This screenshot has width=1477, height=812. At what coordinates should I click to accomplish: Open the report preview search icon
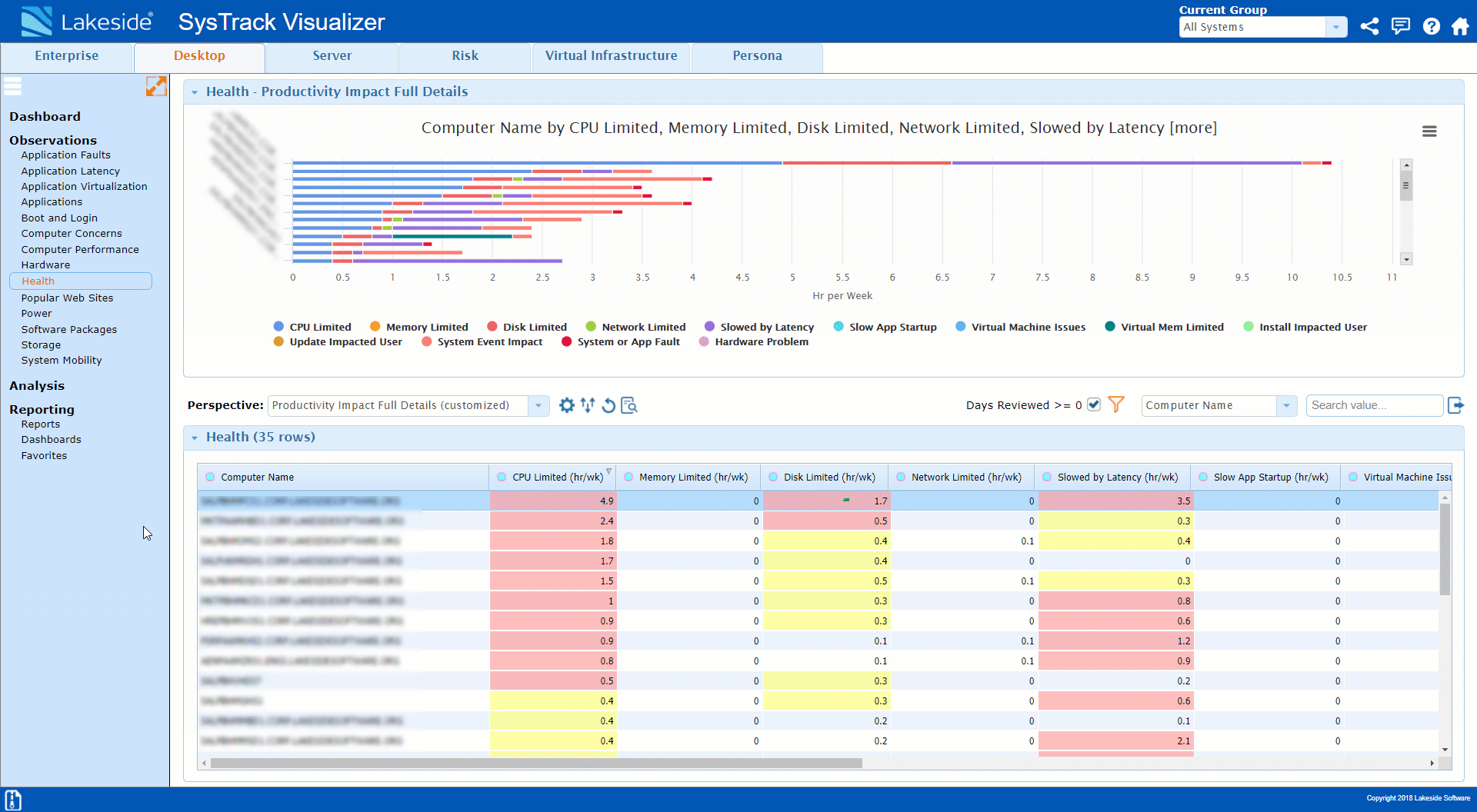tap(628, 405)
